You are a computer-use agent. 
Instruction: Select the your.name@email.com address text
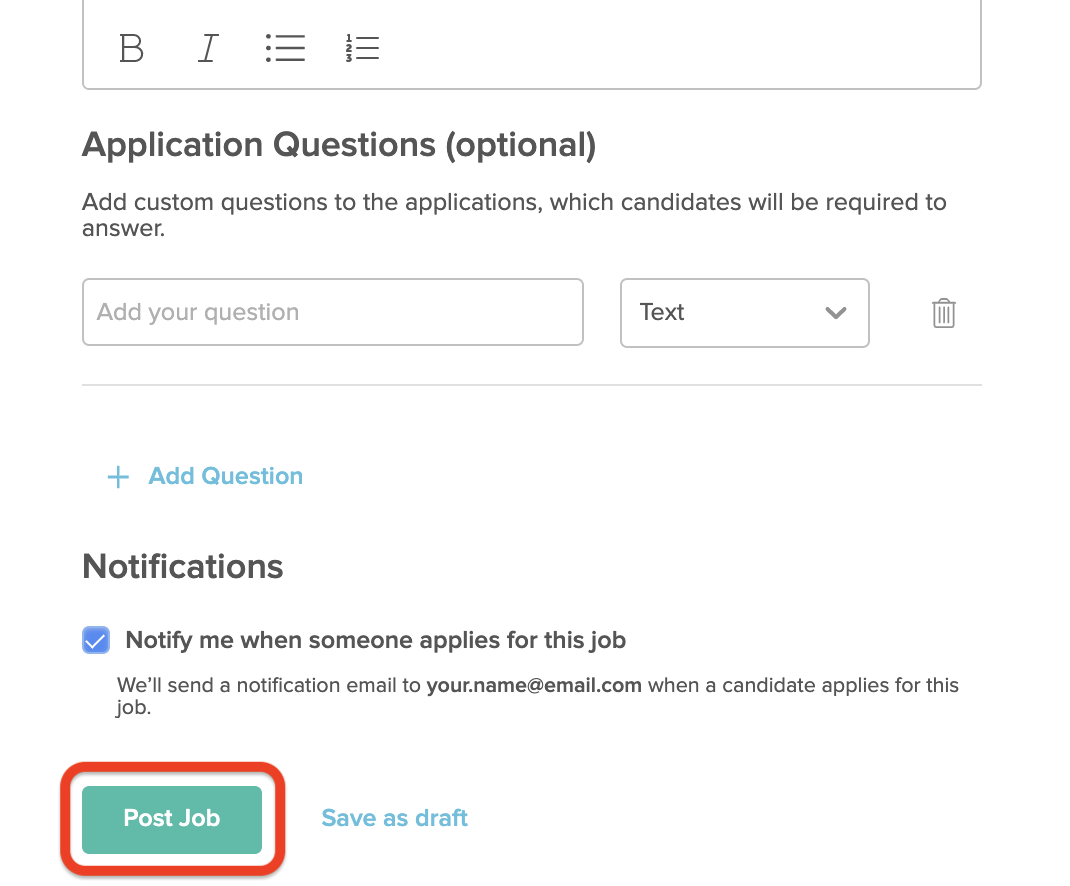pos(534,685)
